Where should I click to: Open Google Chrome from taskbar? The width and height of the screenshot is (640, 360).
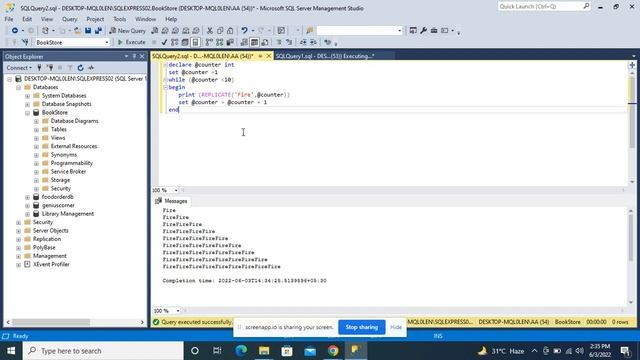click(333, 351)
